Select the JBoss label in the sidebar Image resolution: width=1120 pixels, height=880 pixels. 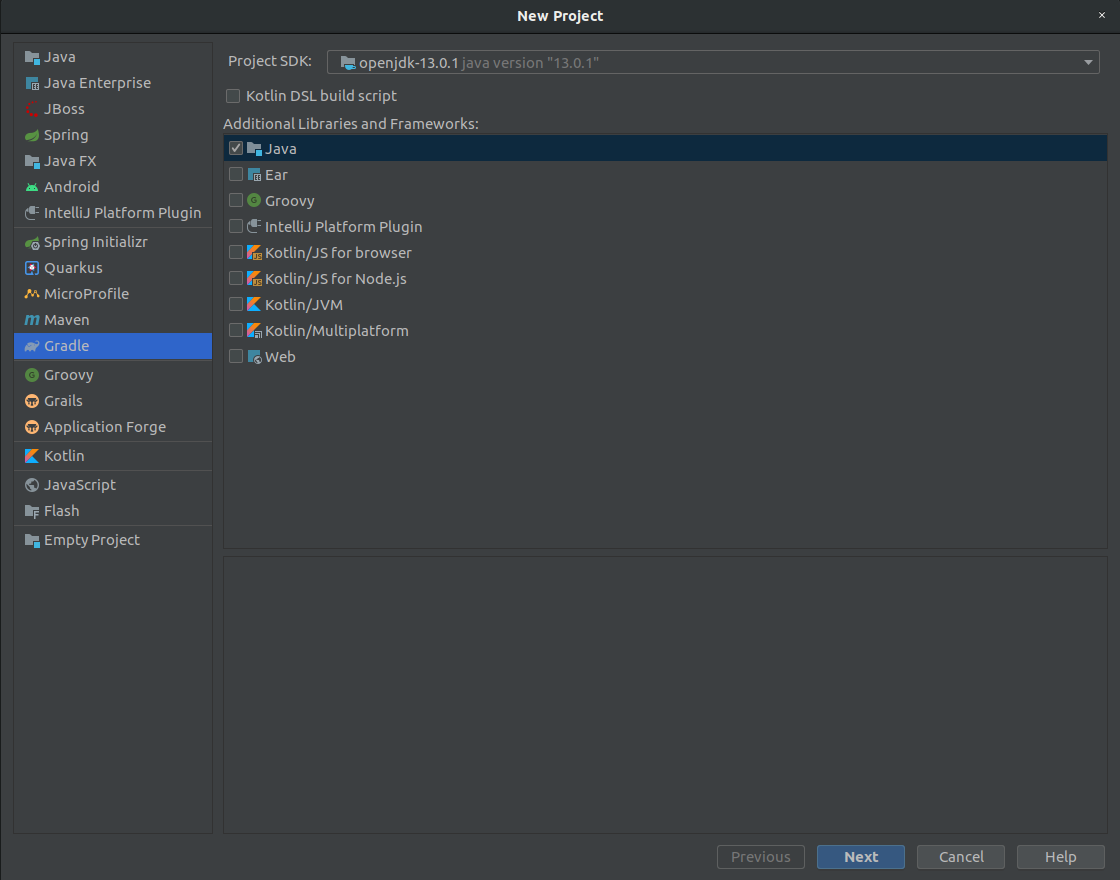[x=64, y=109]
